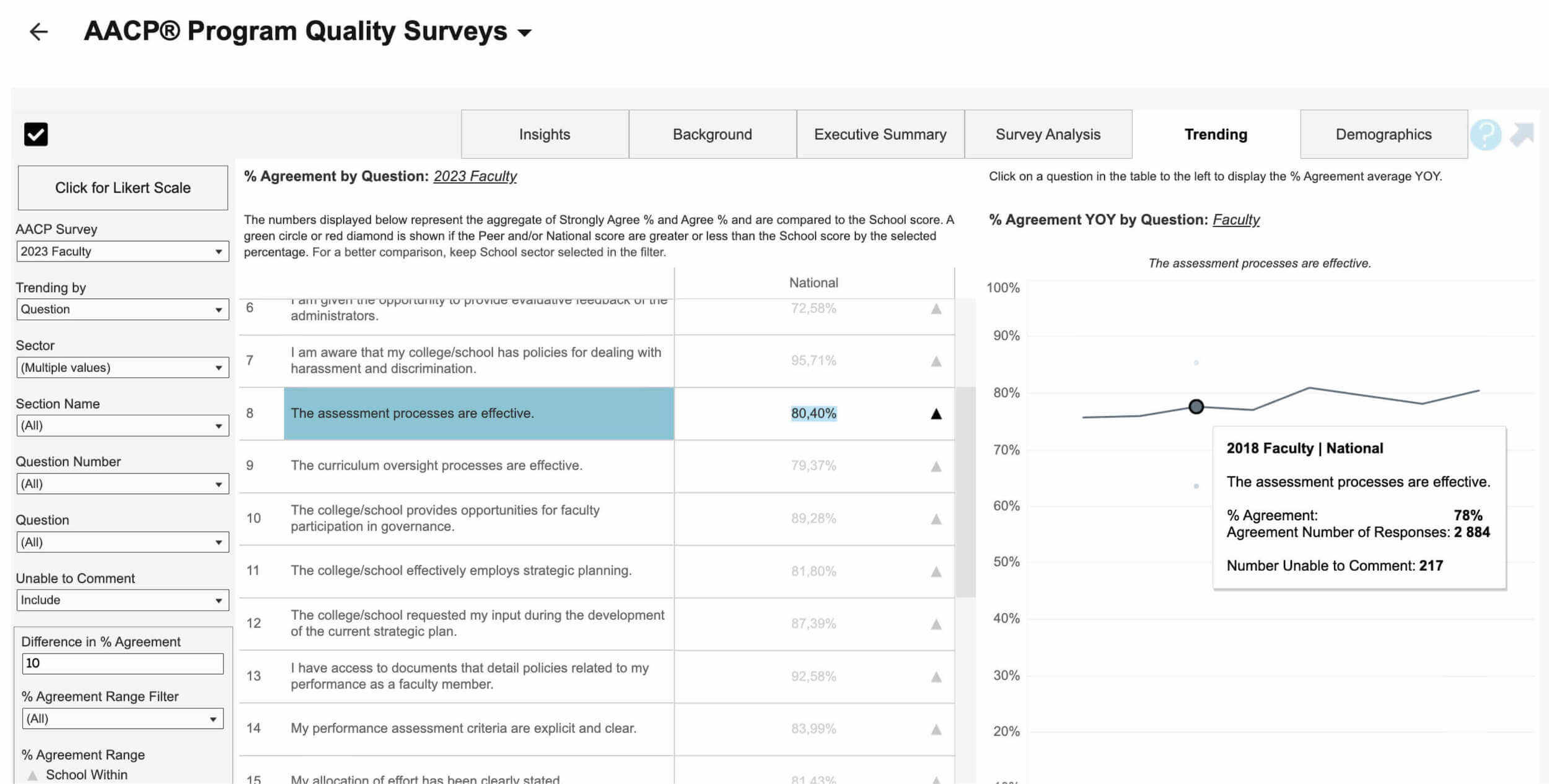Click the question table vertical scrollbar
1549x784 pixels.
click(965, 492)
